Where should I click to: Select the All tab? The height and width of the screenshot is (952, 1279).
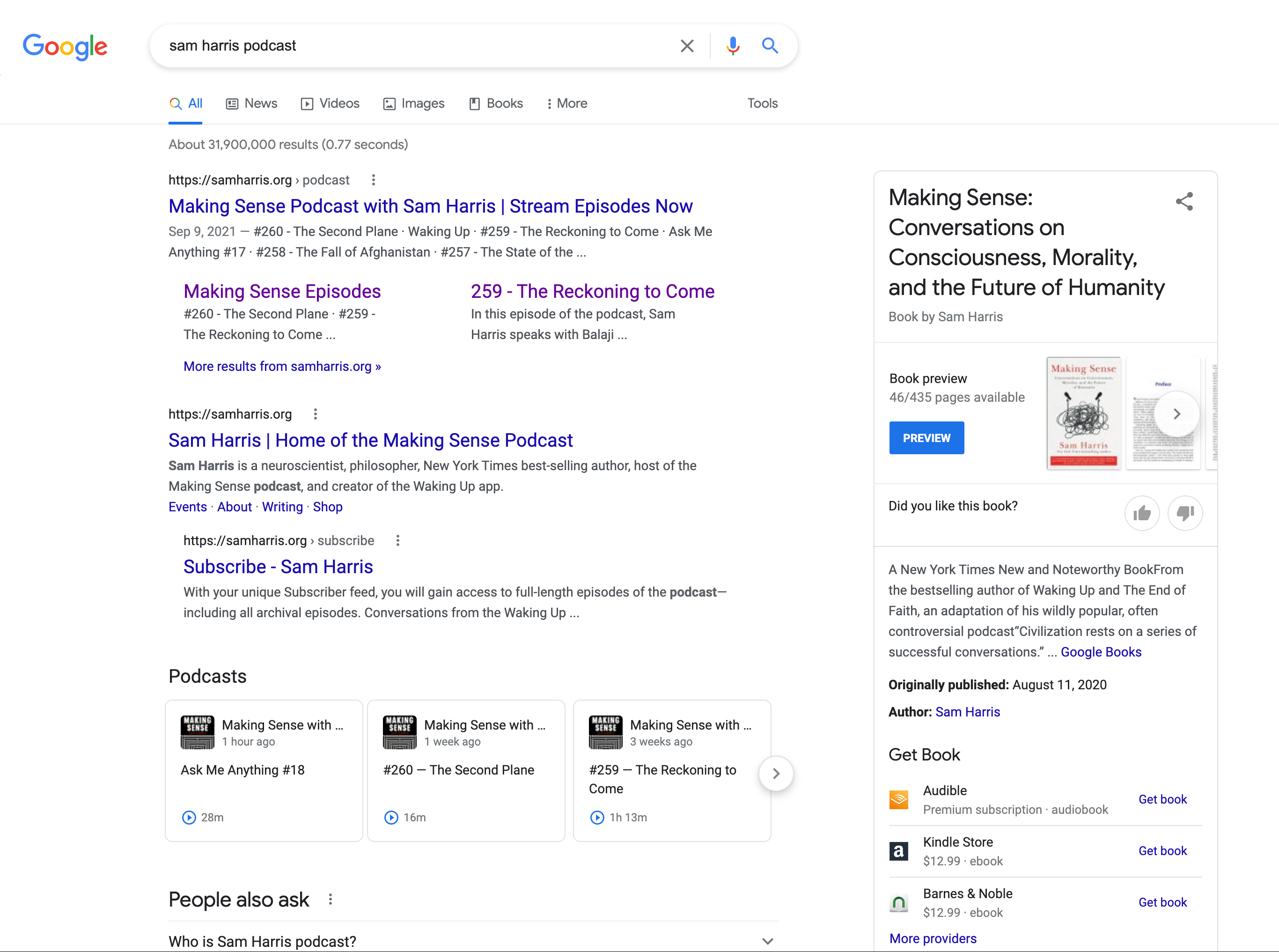(185, 104)
